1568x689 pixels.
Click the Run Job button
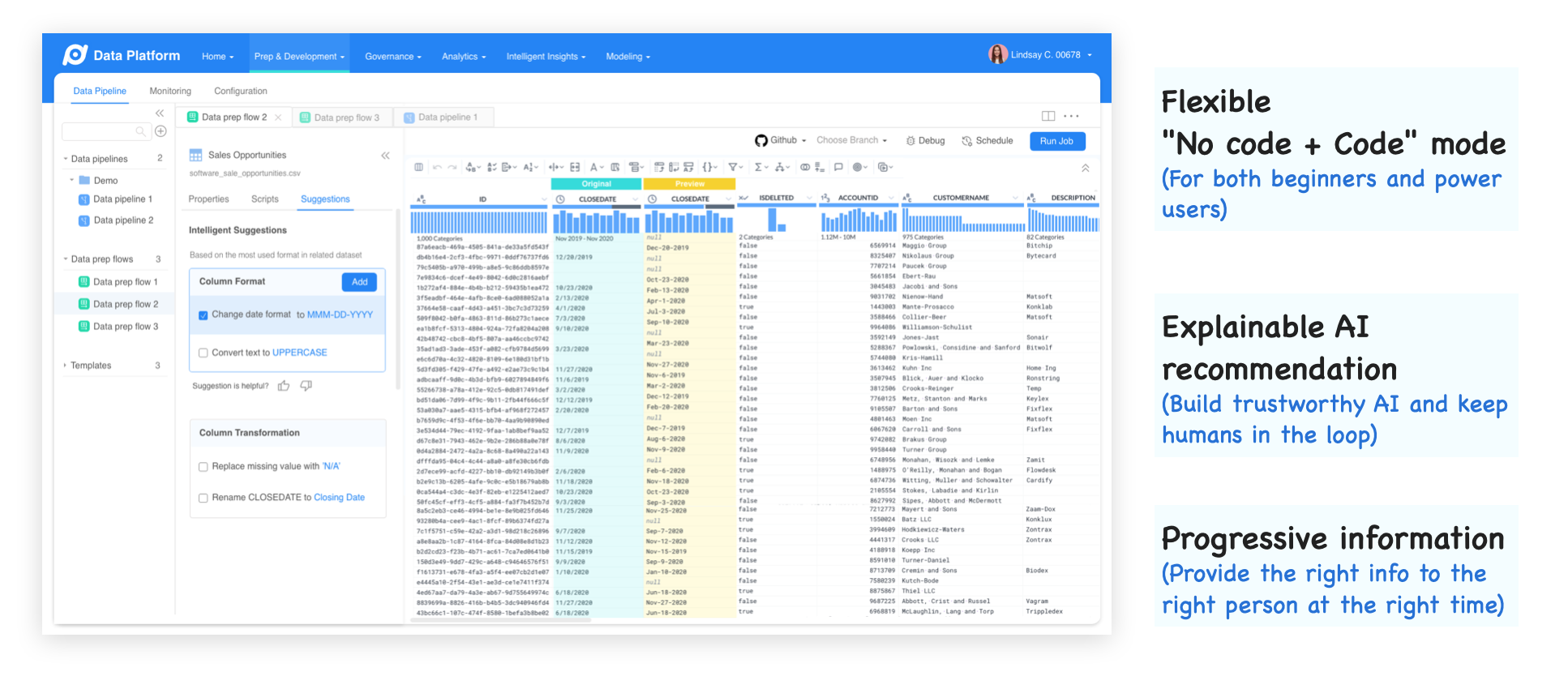coord(1056,141)
